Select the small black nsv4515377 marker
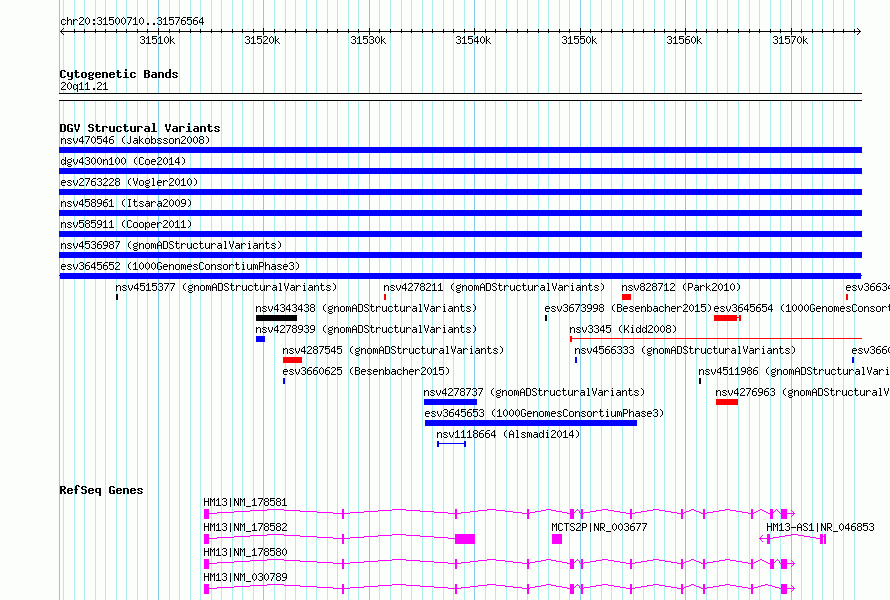This screenshot has height=600, width=890. [117, 297]
